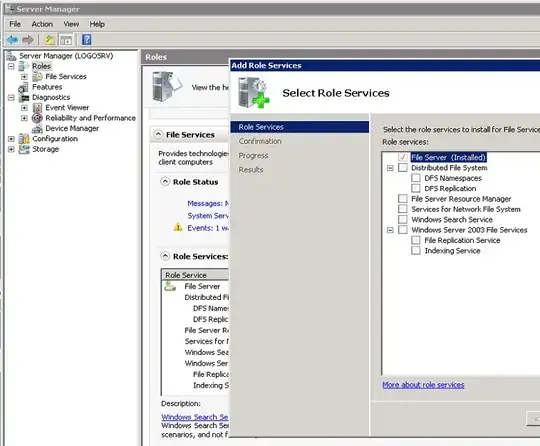The image size is (540, 446).
Task: Open the Help menu
Action: point(97,24)
